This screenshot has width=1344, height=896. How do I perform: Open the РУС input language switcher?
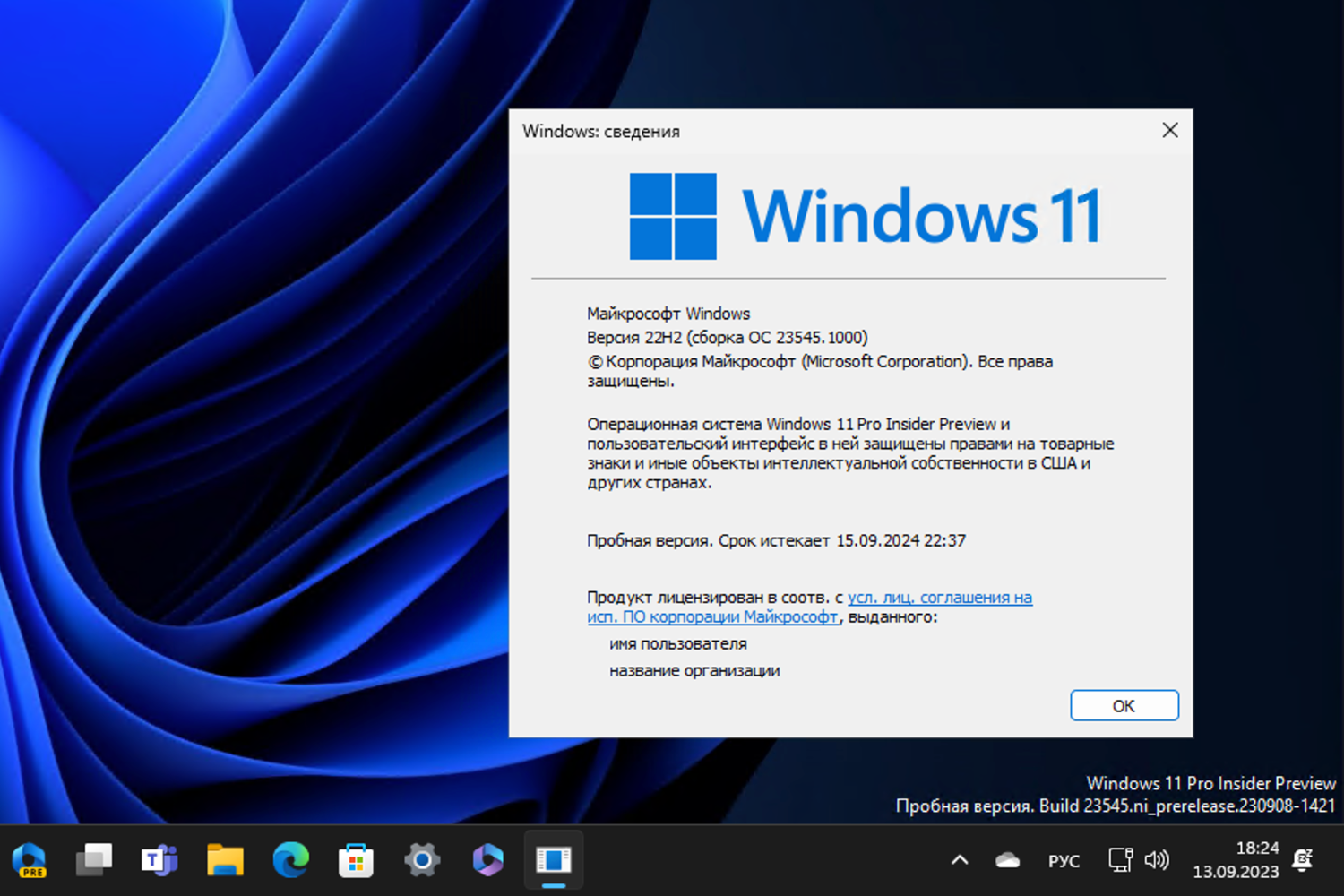click(1064, 858)
